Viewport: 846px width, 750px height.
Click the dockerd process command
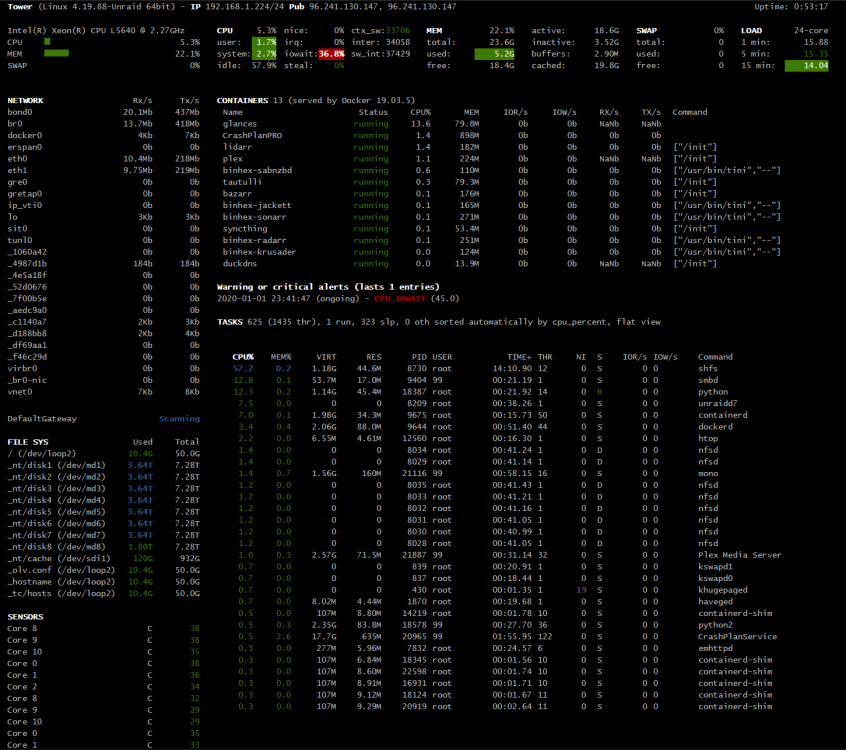click(x=715, y=427)
